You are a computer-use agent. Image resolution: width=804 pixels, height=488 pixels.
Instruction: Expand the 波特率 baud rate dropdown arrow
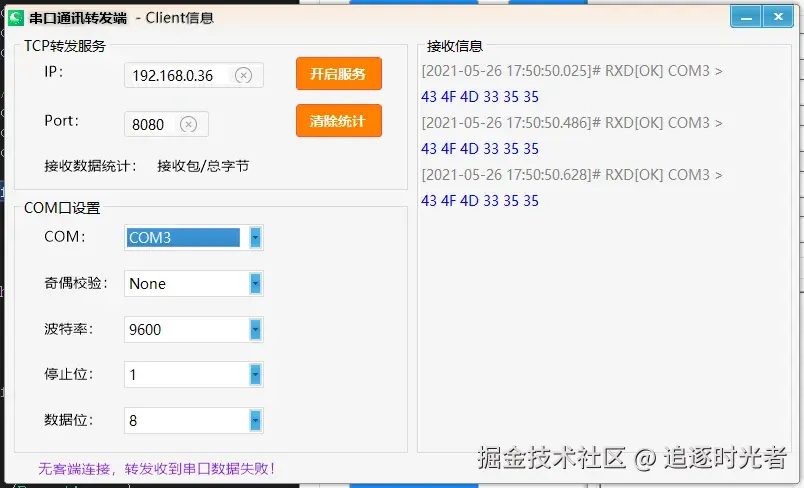pyautogui.click(x=255, y=329)
